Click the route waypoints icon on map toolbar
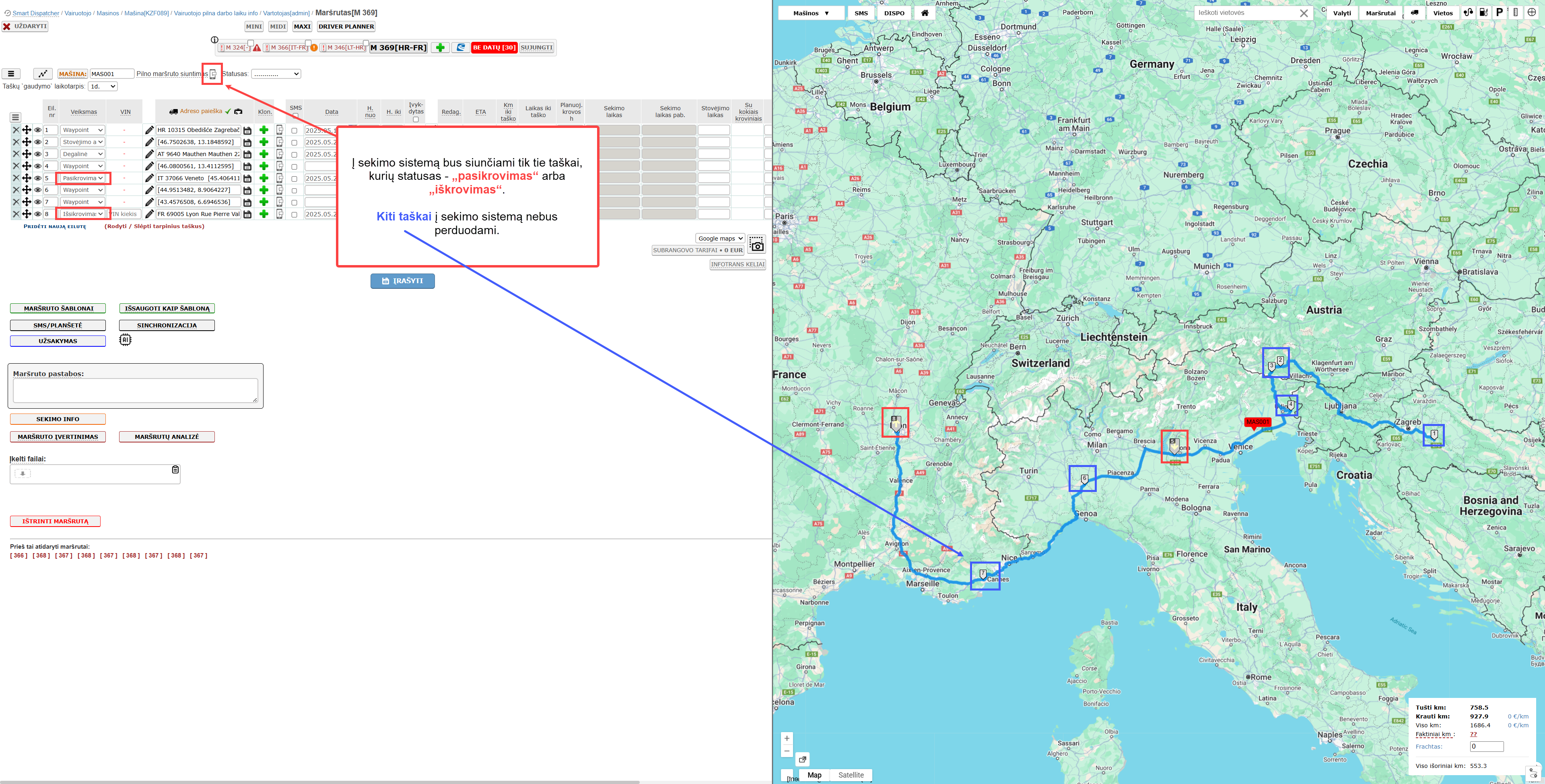The width and height of the screenshot is (1545, 784). [1468, 12]
